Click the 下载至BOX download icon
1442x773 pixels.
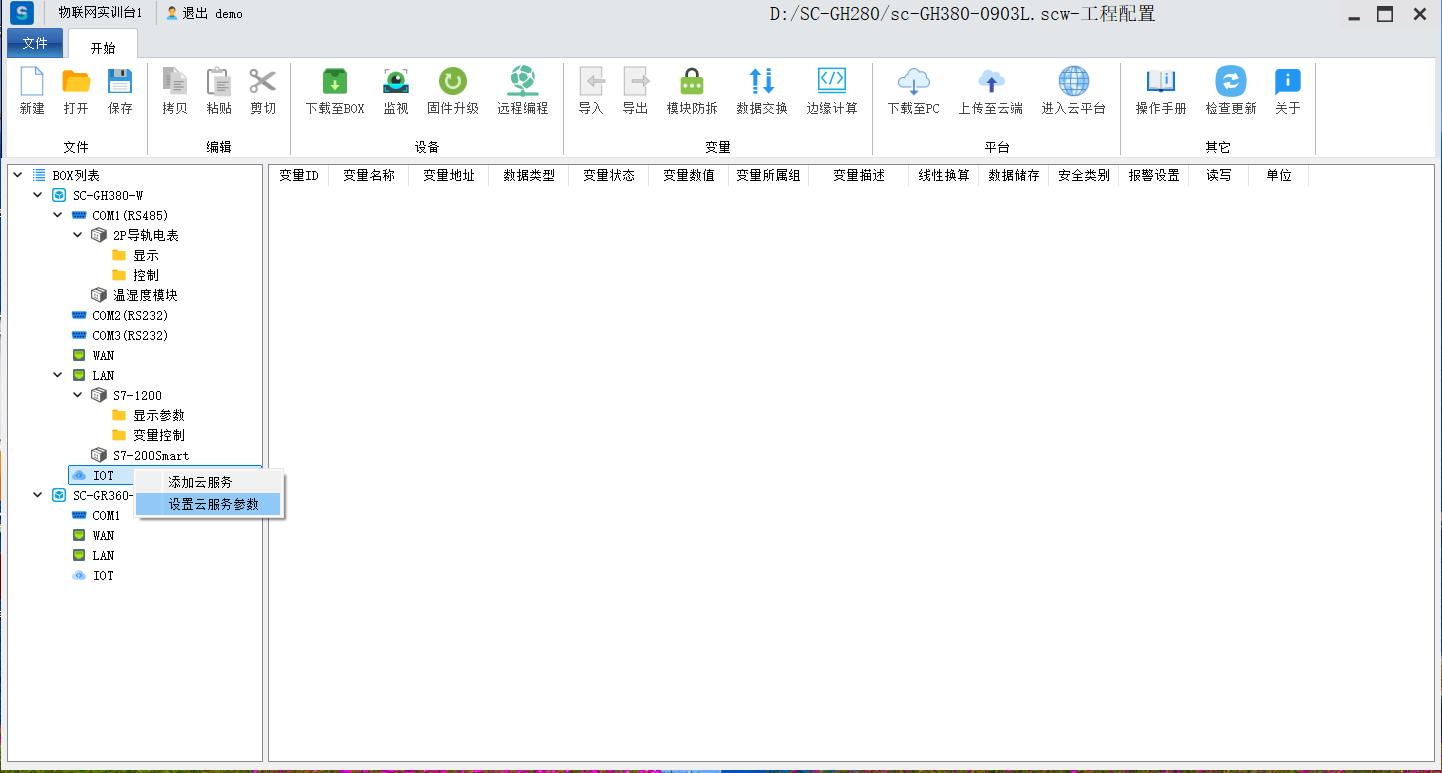pos(334,82)
